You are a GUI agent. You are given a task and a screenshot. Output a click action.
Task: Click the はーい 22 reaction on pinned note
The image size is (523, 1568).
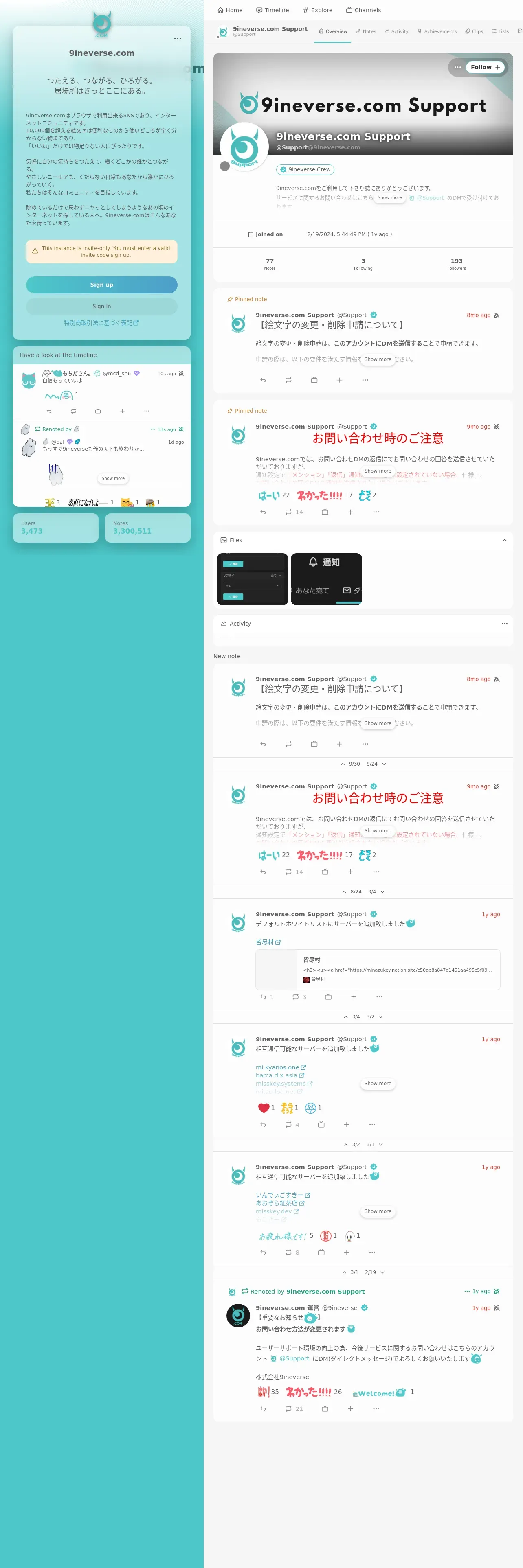(x=274, y=495)
